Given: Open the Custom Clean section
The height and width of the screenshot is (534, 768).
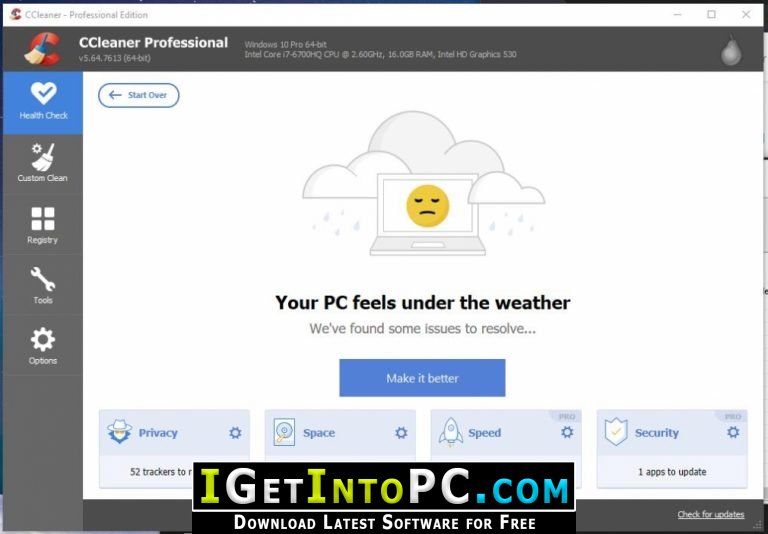Looking at the screenshot, I should (43, 164).
